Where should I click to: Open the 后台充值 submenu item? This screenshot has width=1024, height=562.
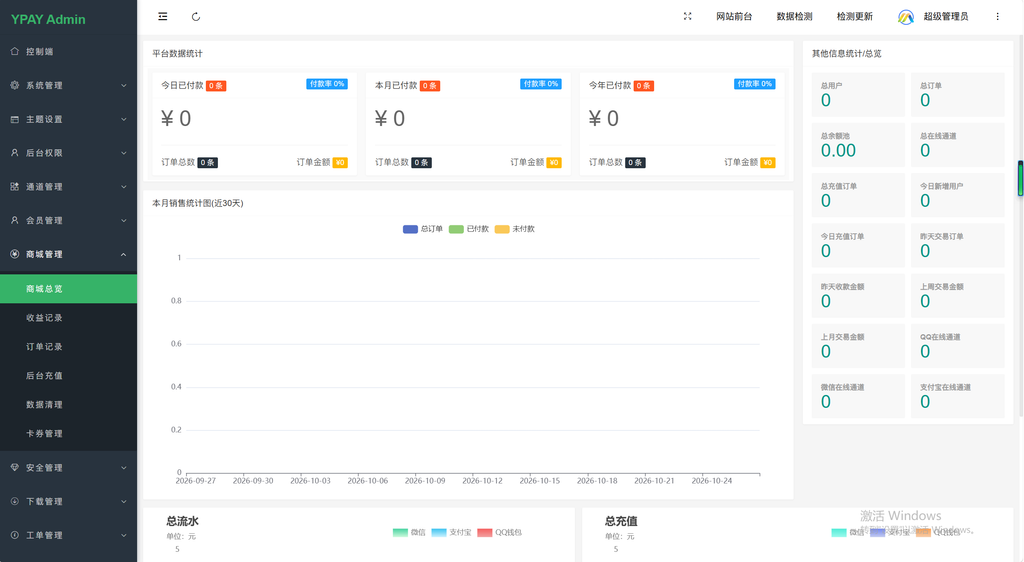pyautogui.click(x=69, y=375)
